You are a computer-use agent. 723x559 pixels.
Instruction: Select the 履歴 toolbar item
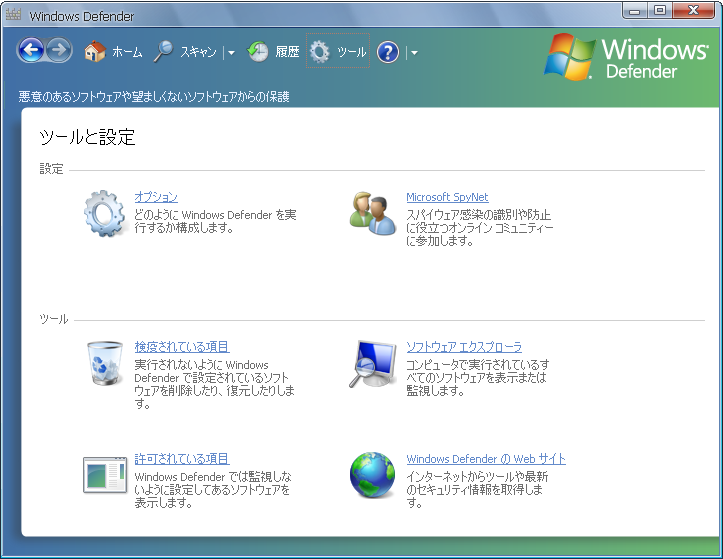[x=287, y=52]
